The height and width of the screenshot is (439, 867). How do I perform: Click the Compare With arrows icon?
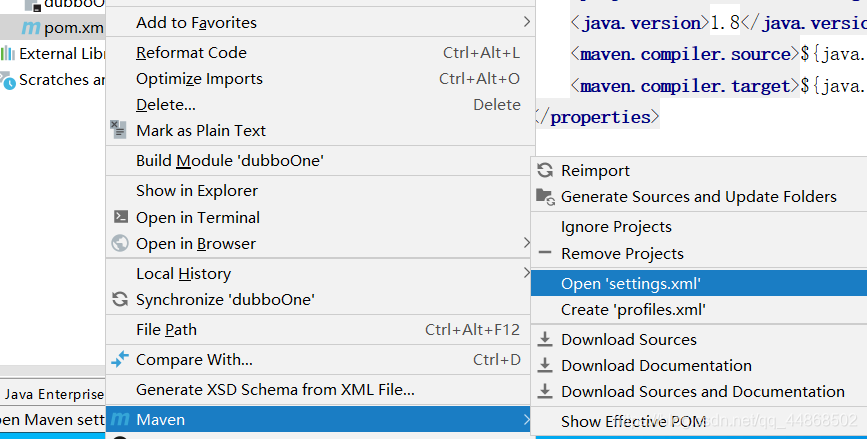coord(120,359)
